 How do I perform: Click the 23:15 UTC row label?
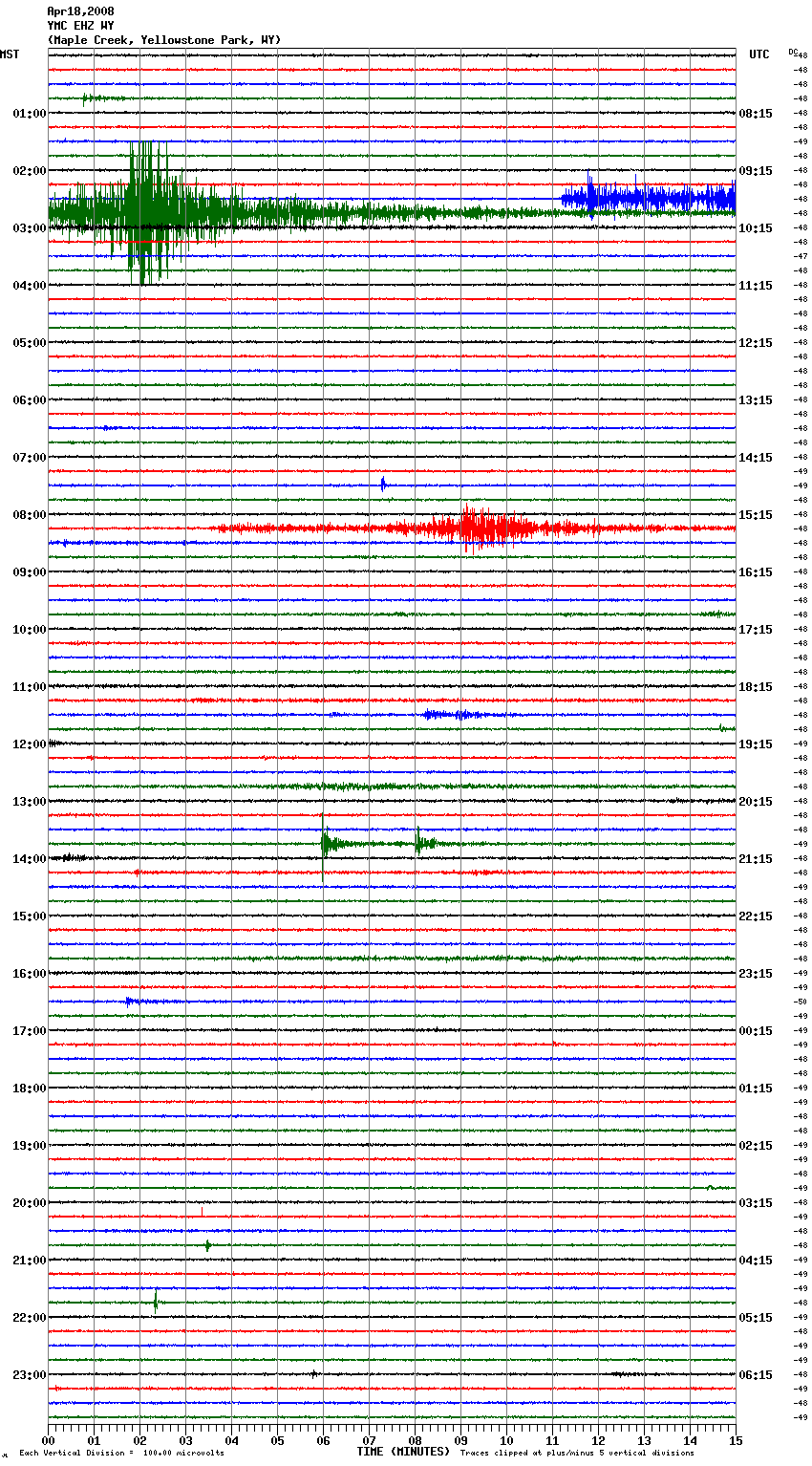click(x=756, y=974)
